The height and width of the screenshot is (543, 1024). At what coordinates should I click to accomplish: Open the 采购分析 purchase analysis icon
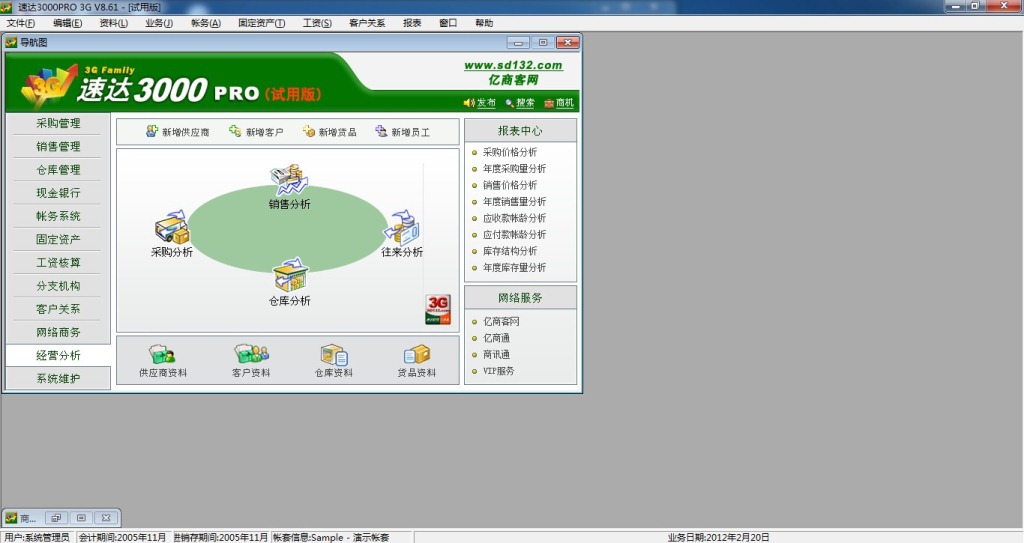(172, 233)
